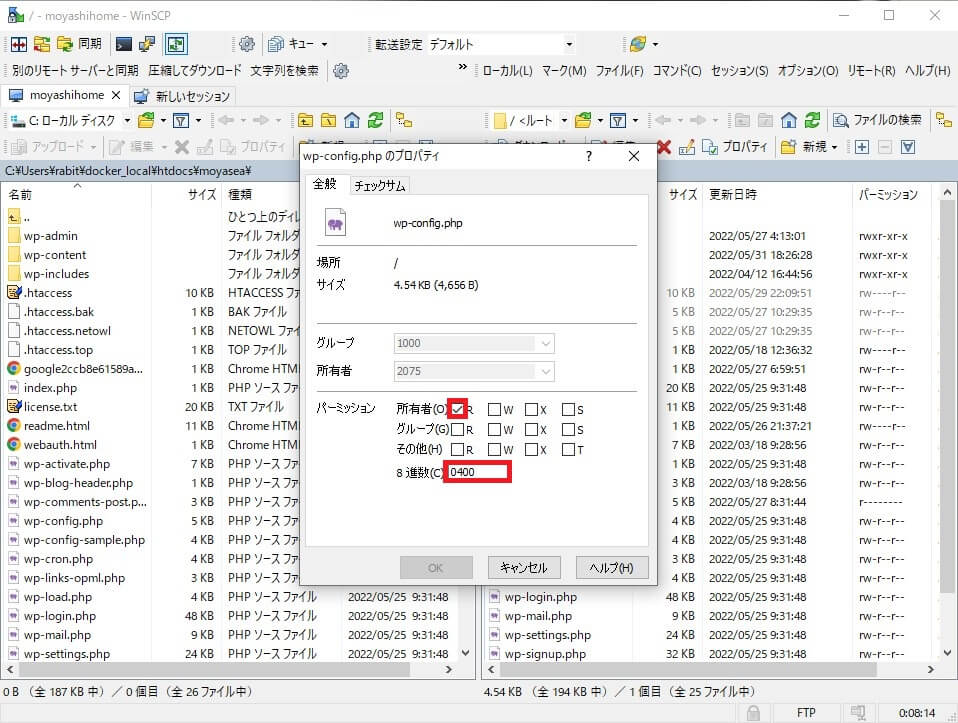Open the 所有者 dropdown showing 2075
This screenshot has height=723, width=958.
(x=545, y=372)
